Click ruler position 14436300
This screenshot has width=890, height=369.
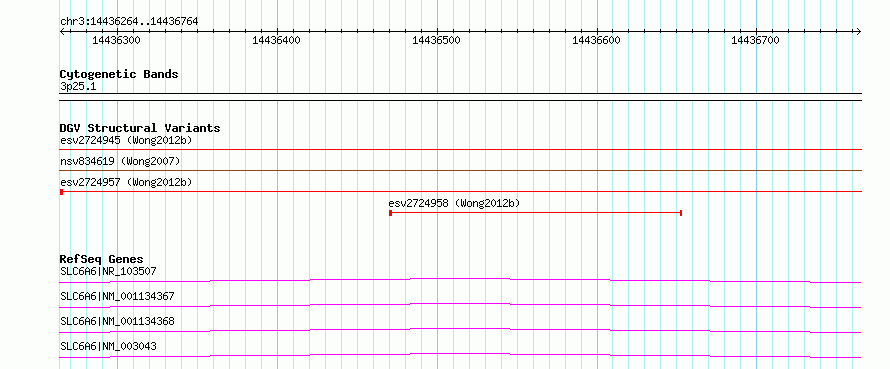coord(116,40)
